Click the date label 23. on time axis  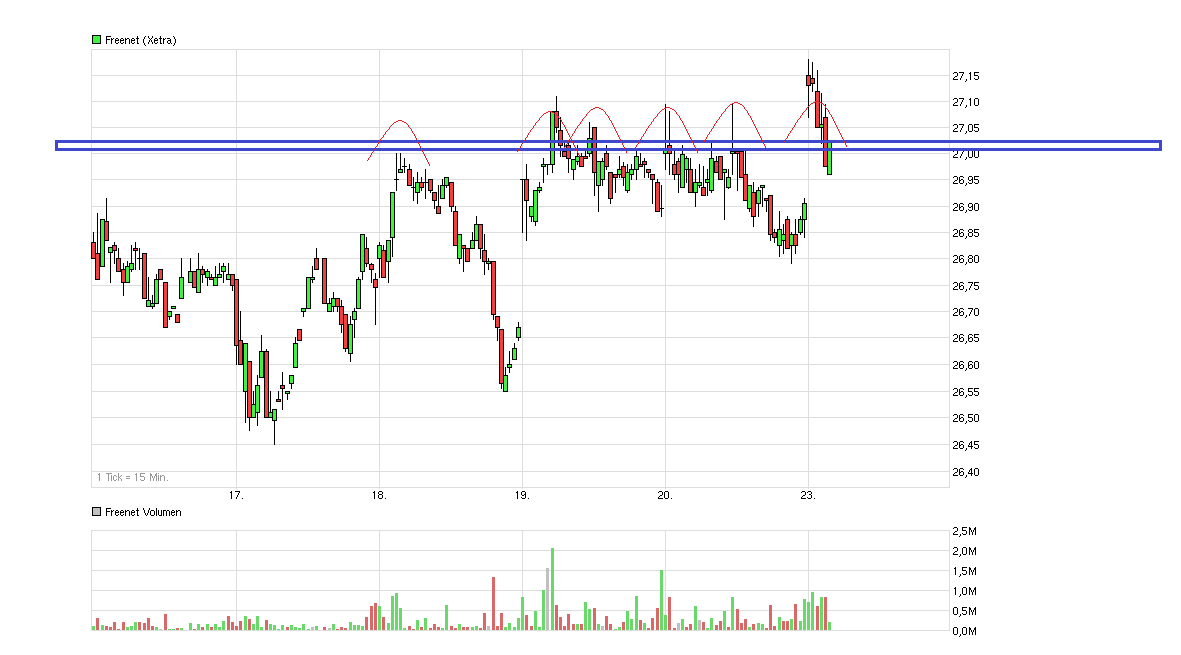click(808, 495)
